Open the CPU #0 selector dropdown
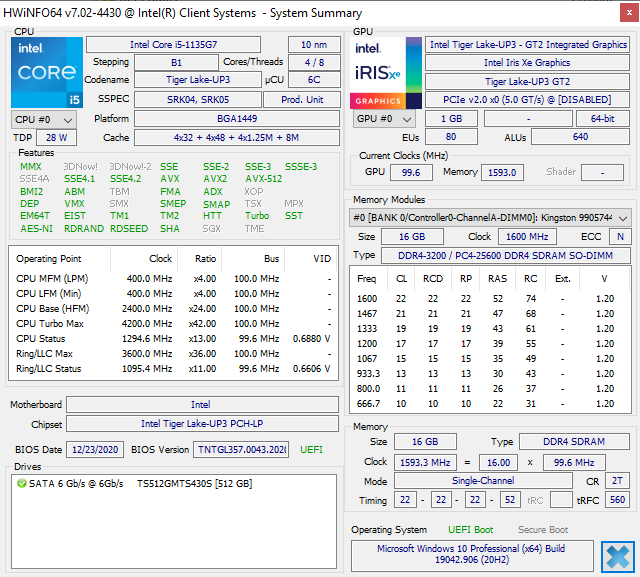The width and height of the screenshot is (640, 577). point(44,119)
